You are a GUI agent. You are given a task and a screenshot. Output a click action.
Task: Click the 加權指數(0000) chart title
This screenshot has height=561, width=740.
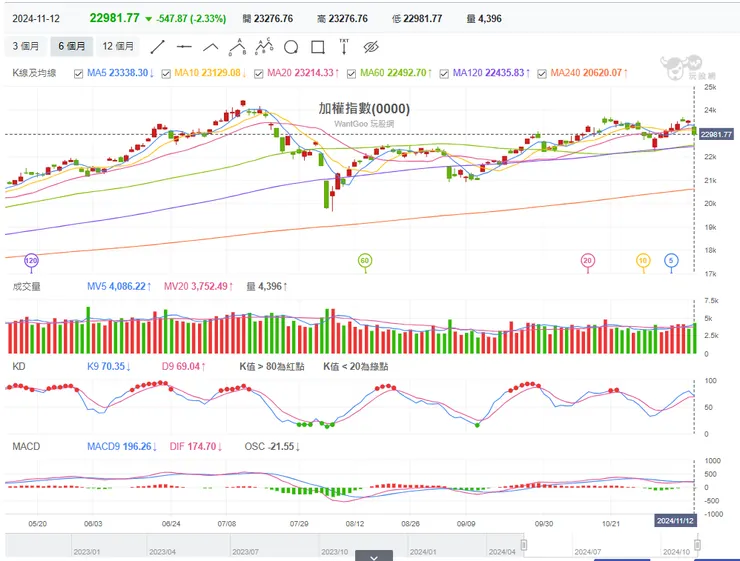pos(369,109)
